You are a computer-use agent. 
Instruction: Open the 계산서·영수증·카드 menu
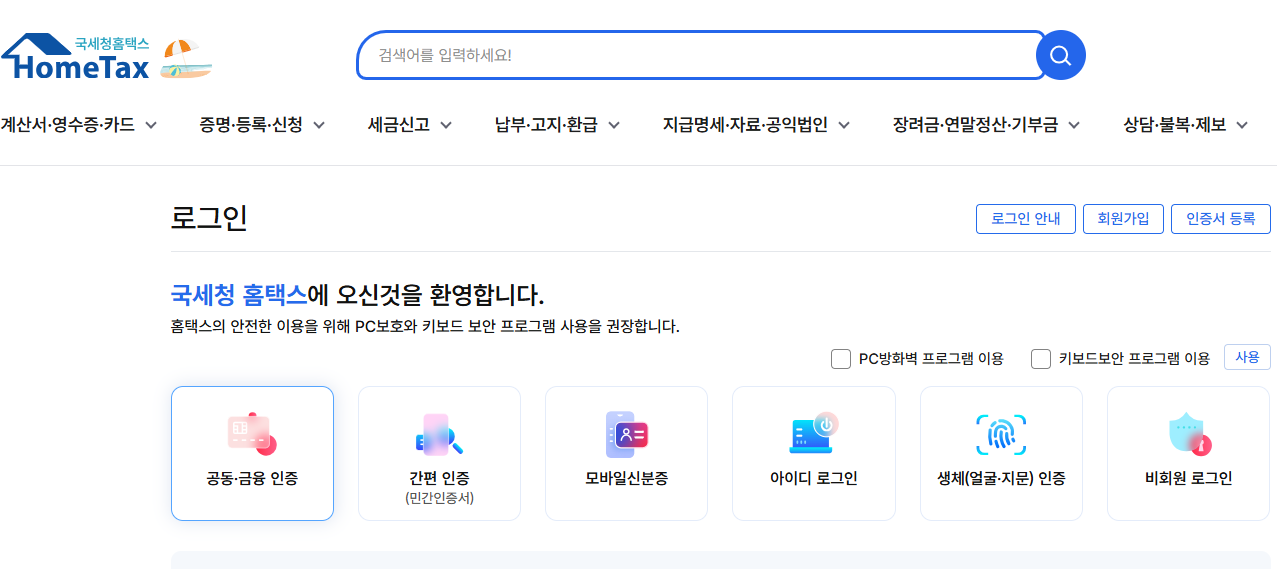[67, 125]
